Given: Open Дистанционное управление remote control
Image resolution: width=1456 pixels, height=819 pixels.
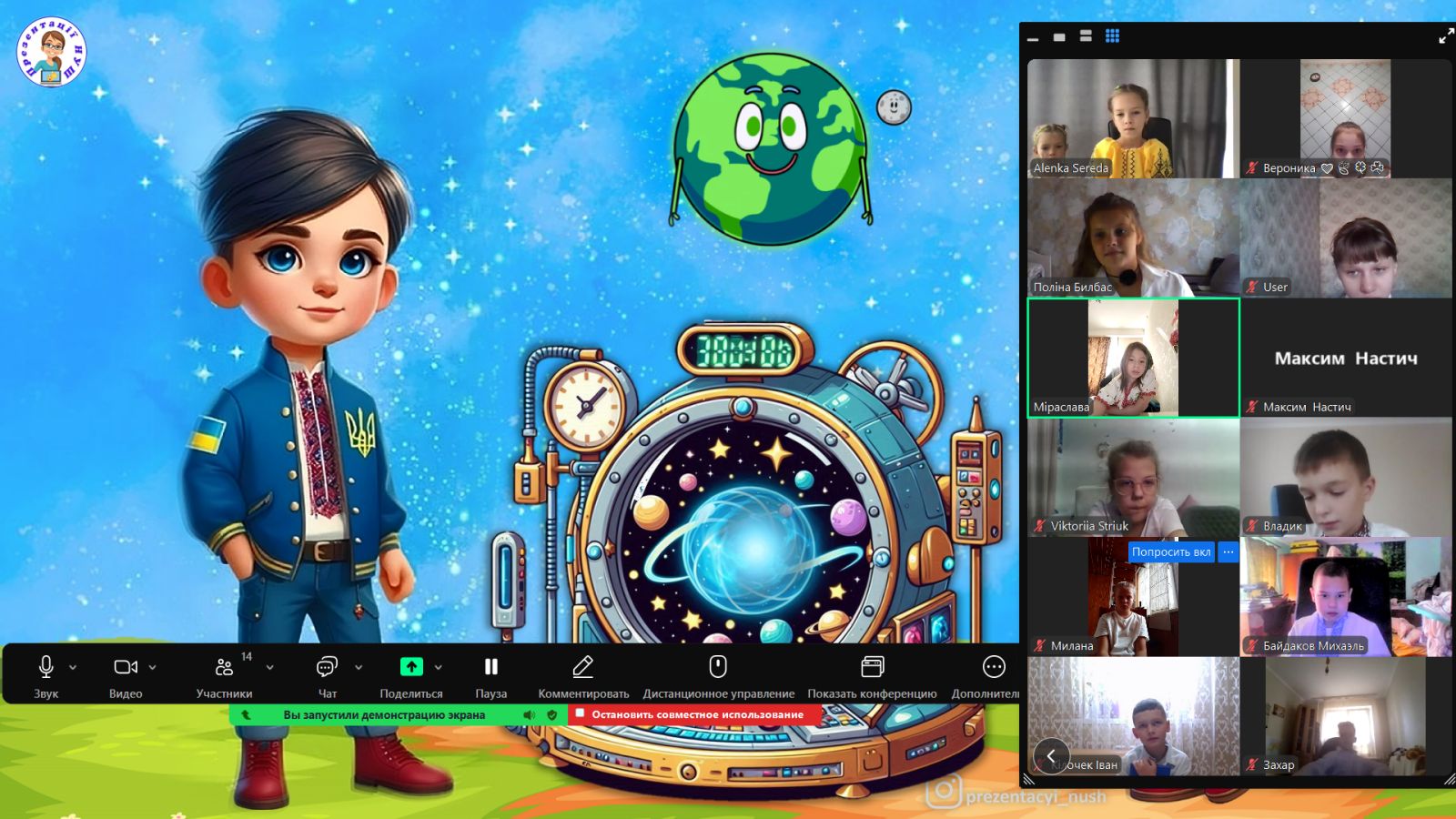Looking at the screenshot, I should pos(718,668).
